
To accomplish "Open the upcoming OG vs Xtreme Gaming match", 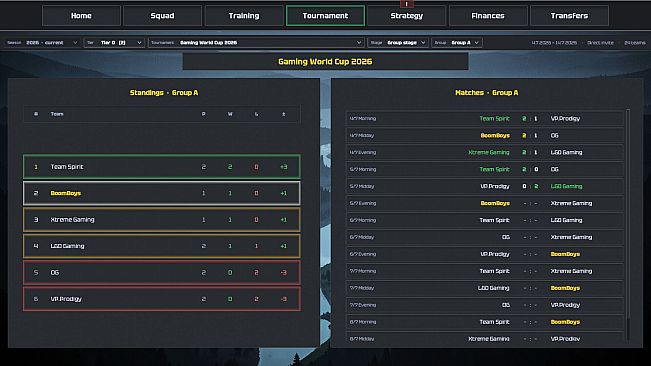I will point(485,237).
